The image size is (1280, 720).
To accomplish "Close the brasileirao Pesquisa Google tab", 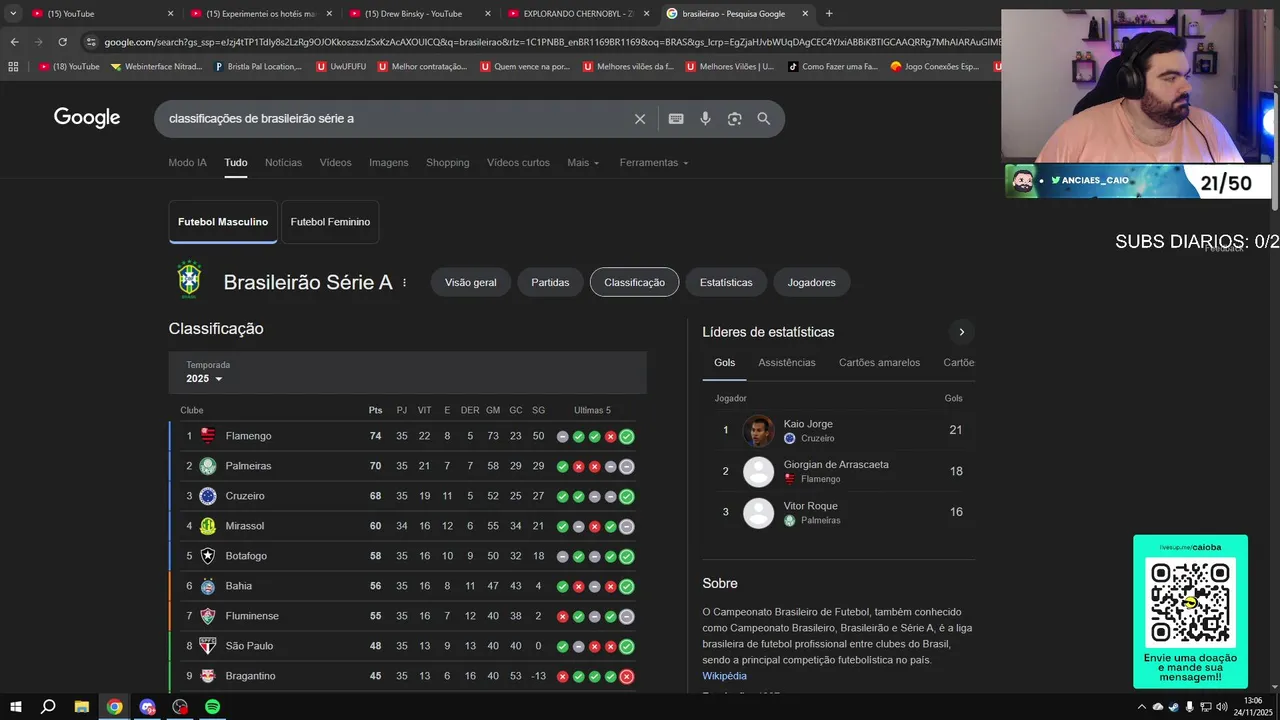I will [x=805, y=14].
